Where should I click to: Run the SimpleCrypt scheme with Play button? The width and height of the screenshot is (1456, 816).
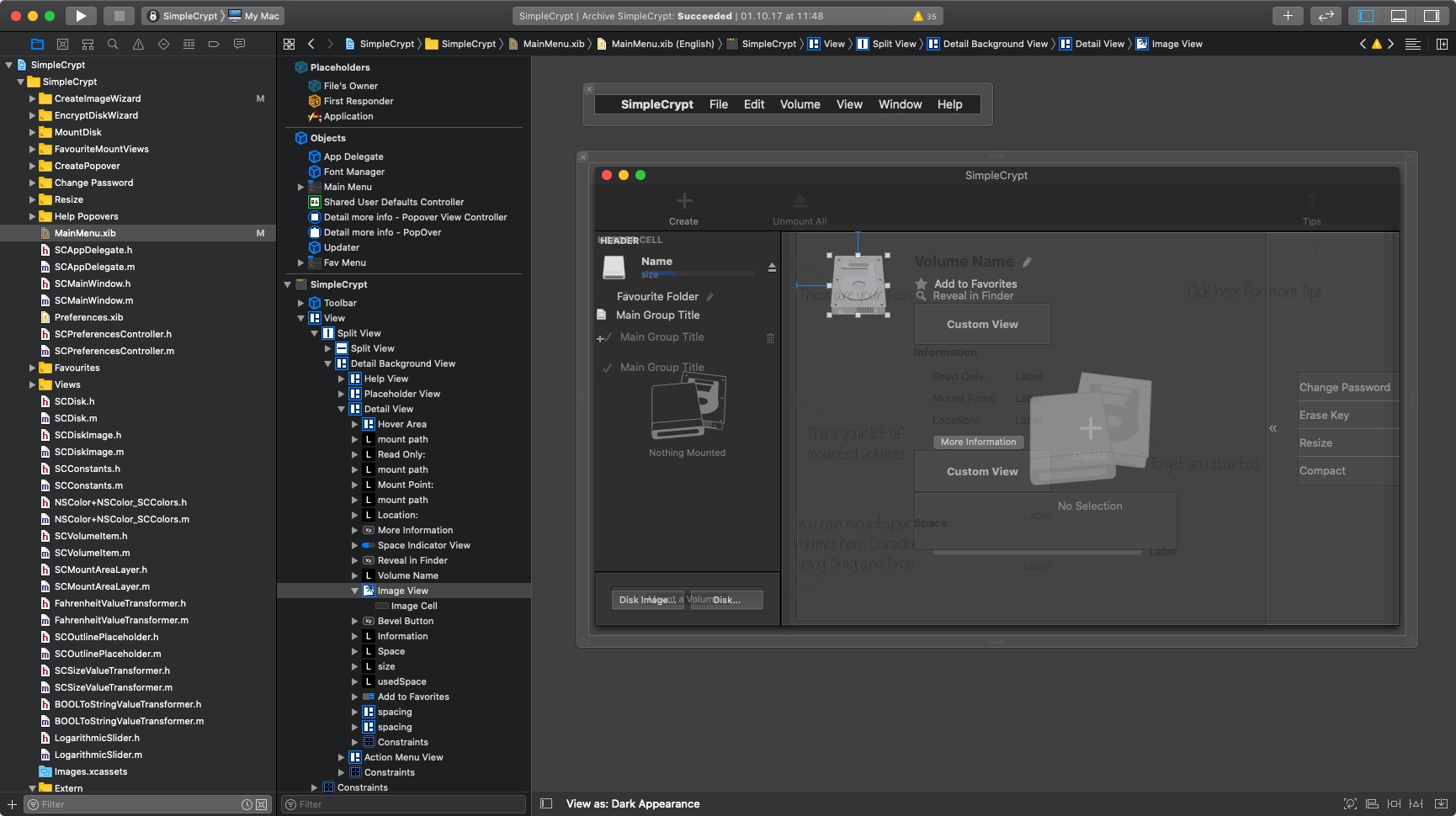(x=80, y=15)
